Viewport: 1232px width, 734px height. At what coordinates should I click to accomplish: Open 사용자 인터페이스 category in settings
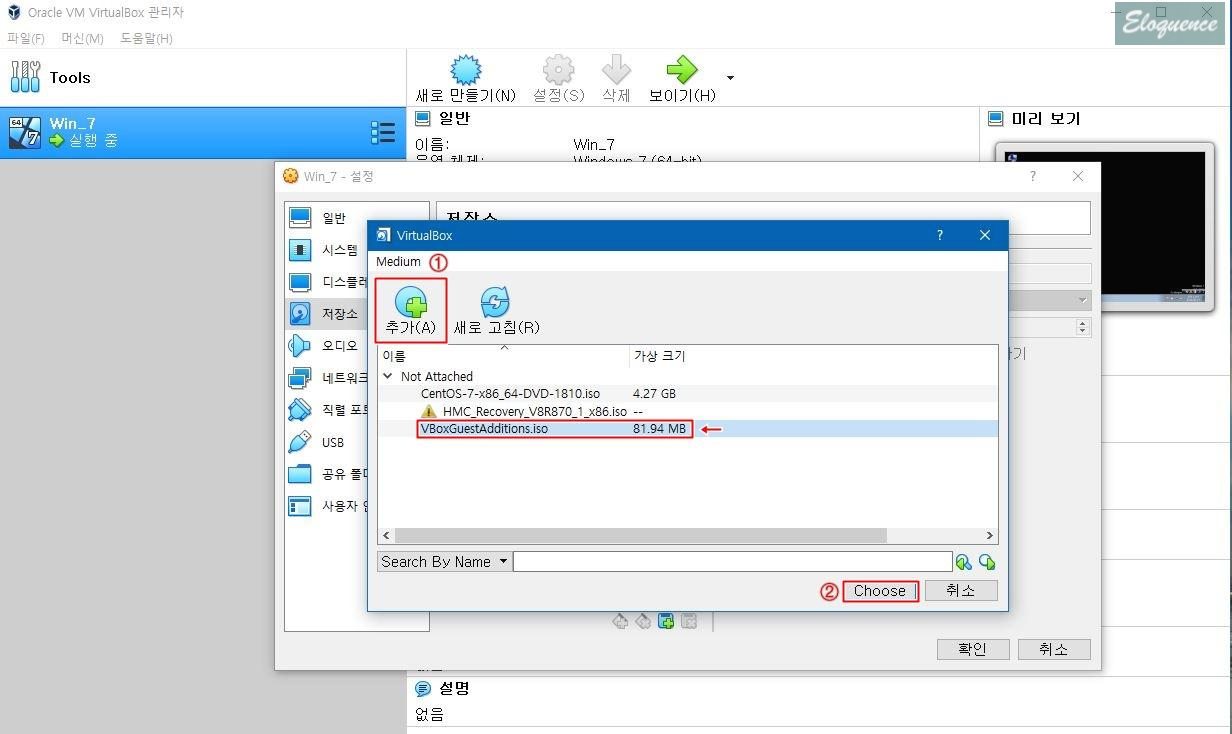(x=326, y=506)
